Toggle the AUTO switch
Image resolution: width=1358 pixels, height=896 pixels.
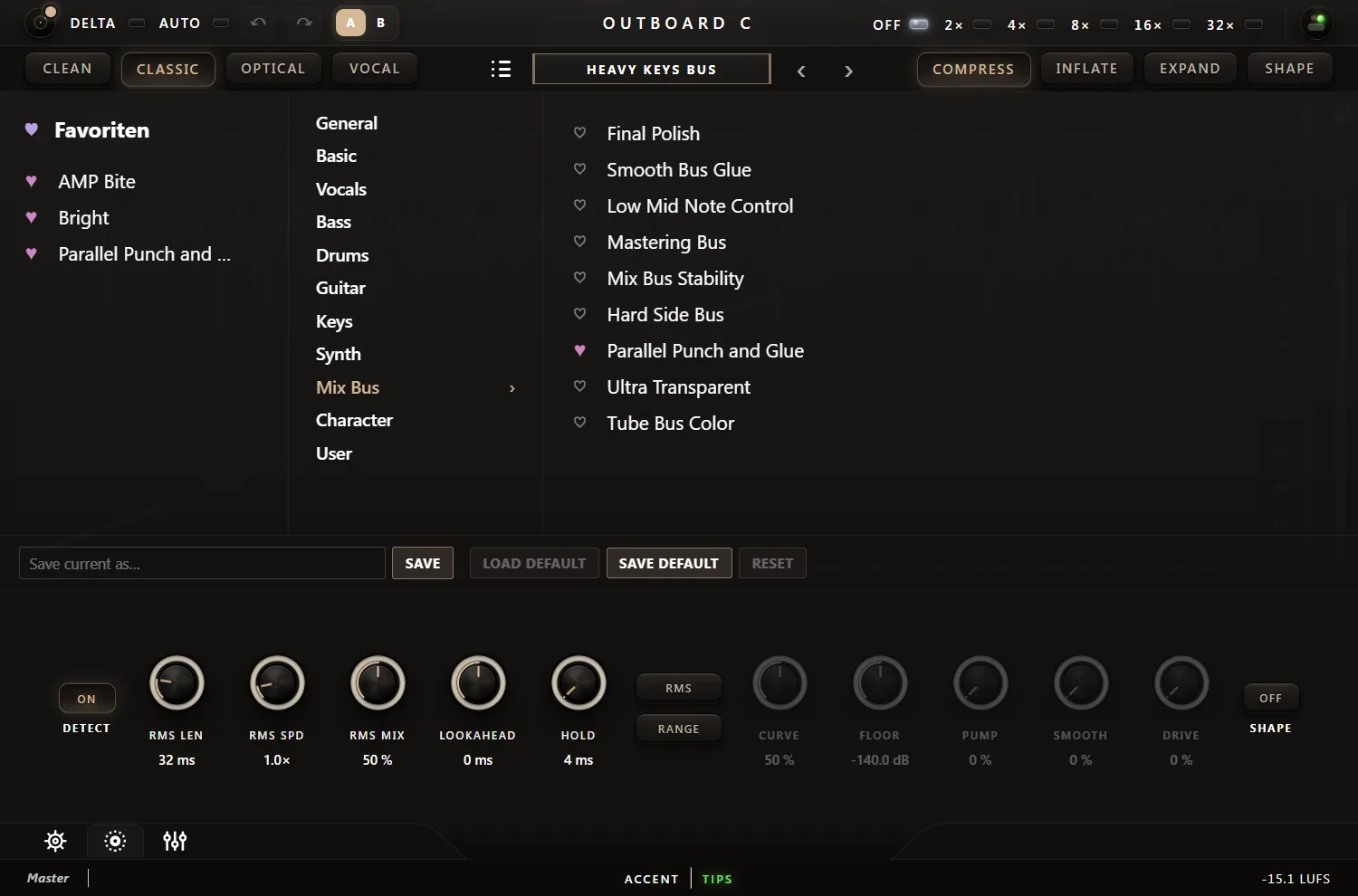pyautogui.click(x=221, y=23)
